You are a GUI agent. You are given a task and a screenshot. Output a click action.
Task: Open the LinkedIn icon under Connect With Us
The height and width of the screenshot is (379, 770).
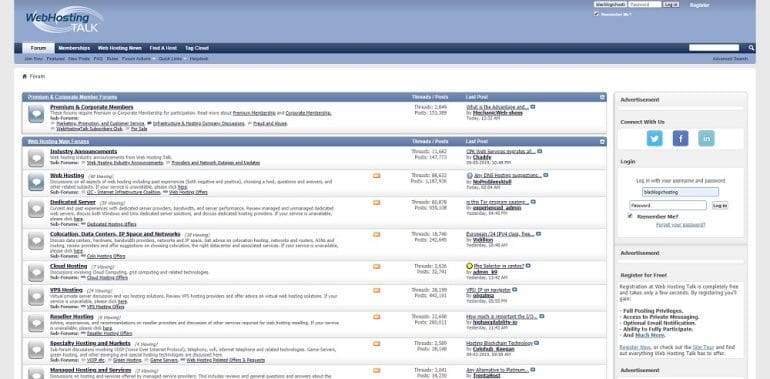[706, 138]
